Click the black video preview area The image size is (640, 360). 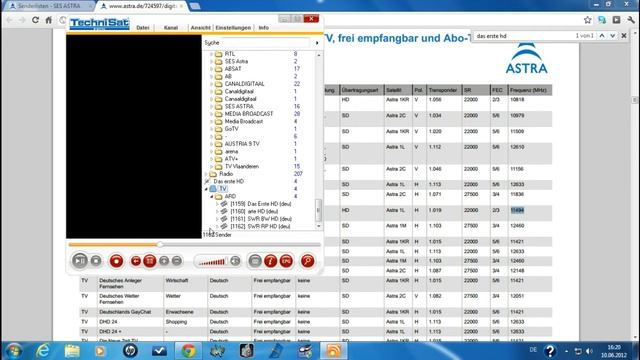click(x=134, y=137)
